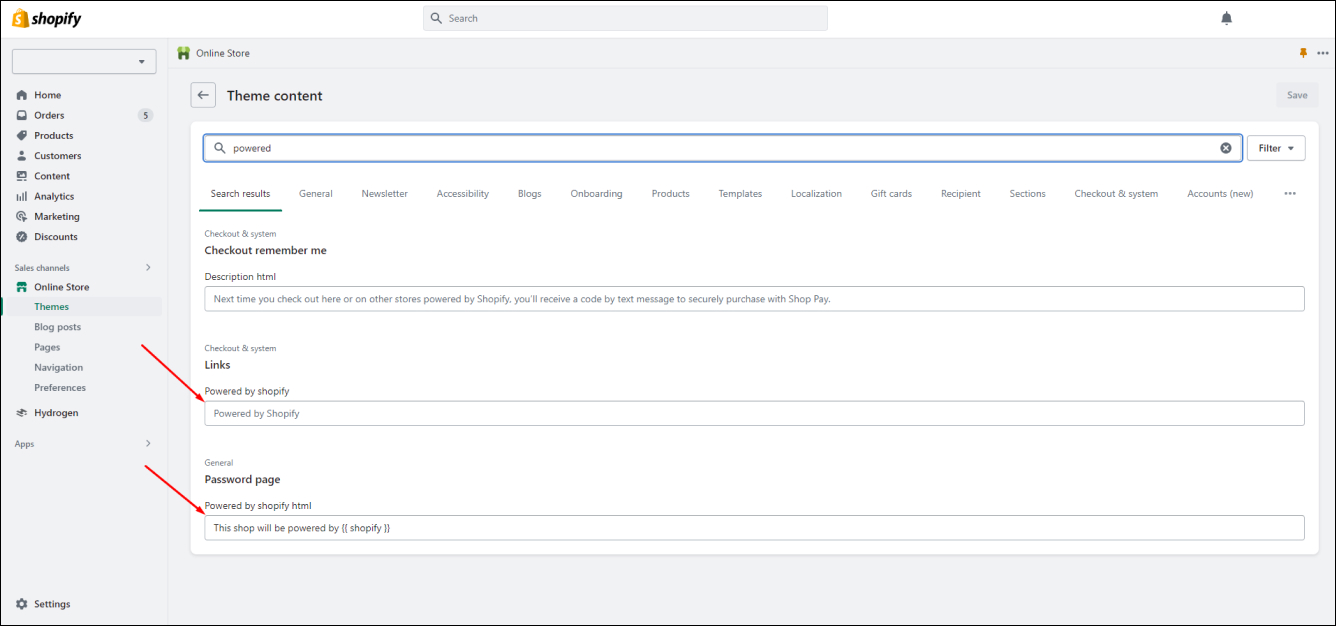Screen dimensions: 1336x626
Task: Open the store selector dropdown
Action: [84, 61]
